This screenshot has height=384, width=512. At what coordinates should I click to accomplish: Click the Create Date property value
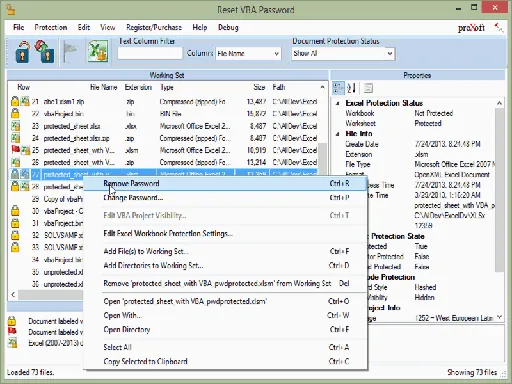pyautogui.click(x=447, y=144)
